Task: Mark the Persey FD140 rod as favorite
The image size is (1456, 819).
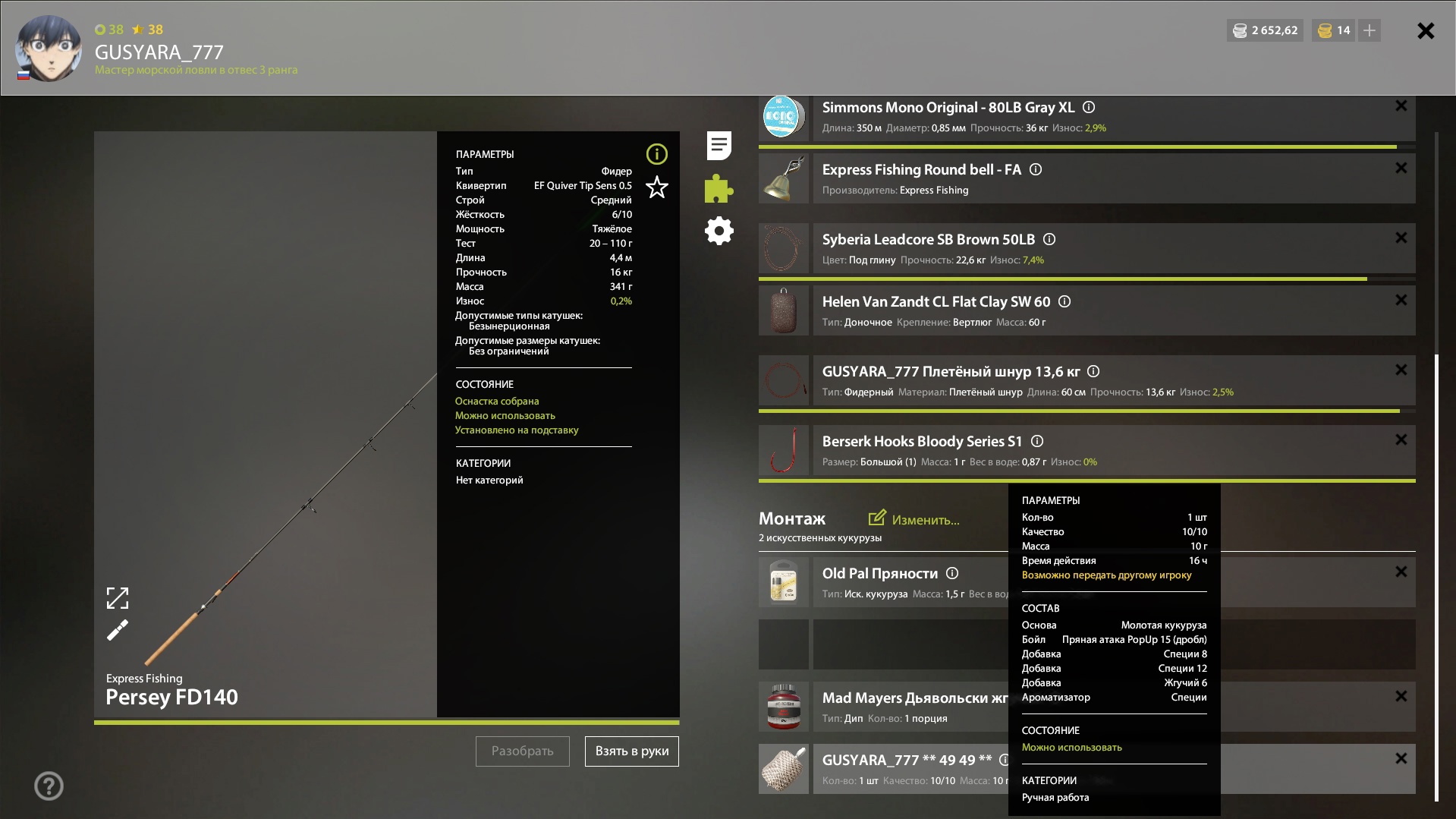Action: point(656,187)
